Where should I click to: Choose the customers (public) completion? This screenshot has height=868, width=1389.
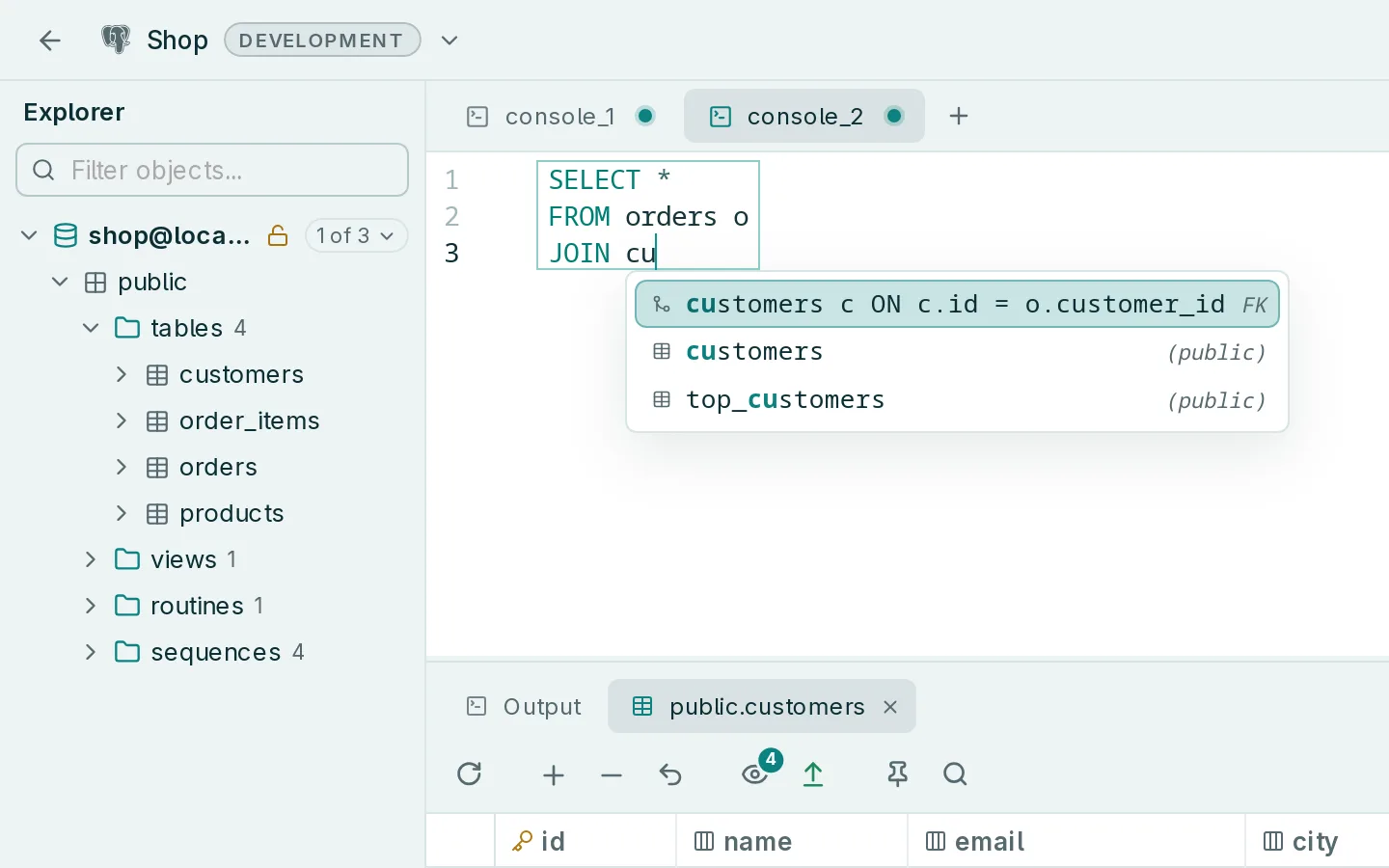pyautogui.click(x=957, y=352)
